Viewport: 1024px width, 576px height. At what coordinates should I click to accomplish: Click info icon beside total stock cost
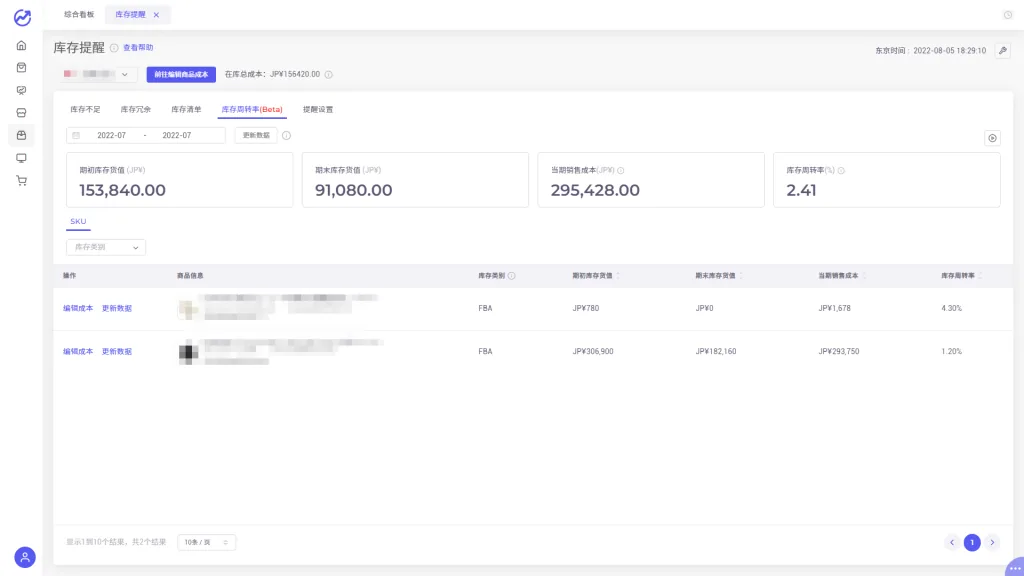point(328,74)
